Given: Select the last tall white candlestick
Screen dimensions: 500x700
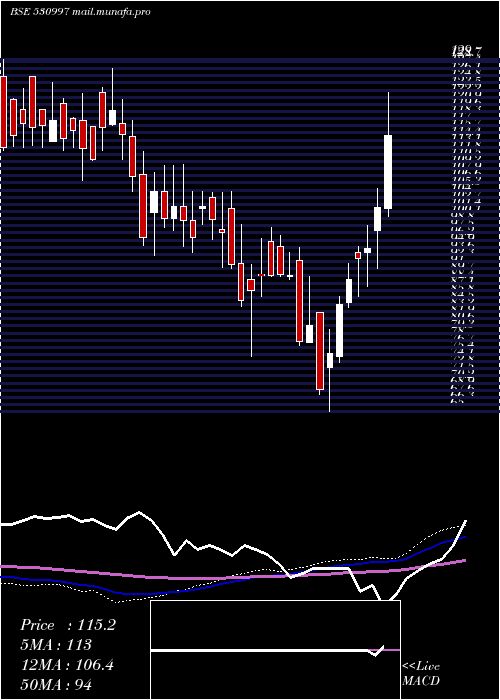Looking at the screenshot, I should (x=388, y=172).
